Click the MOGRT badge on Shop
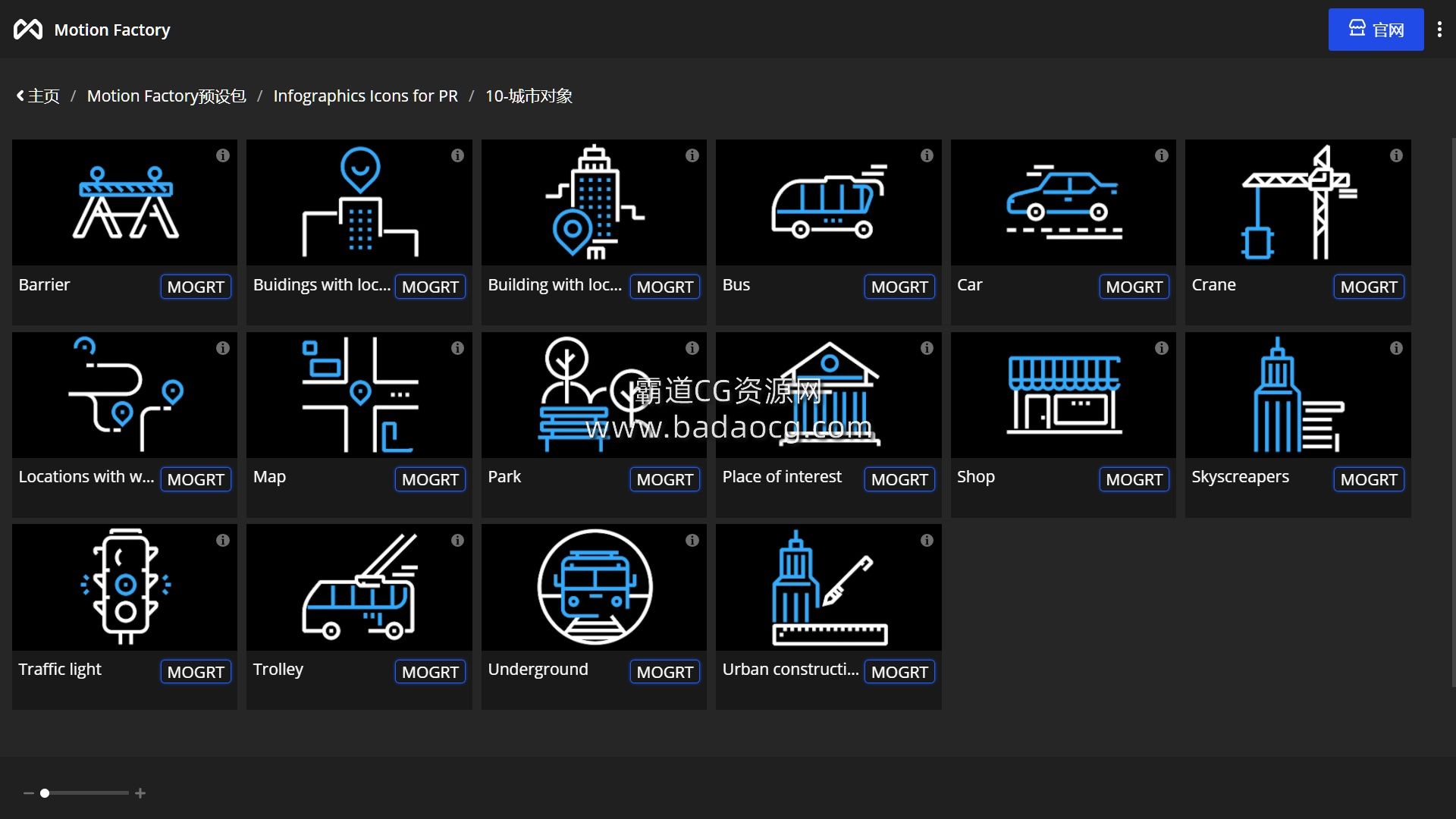The width and height of the screenshot is (1456, 819). point(1134,479)
